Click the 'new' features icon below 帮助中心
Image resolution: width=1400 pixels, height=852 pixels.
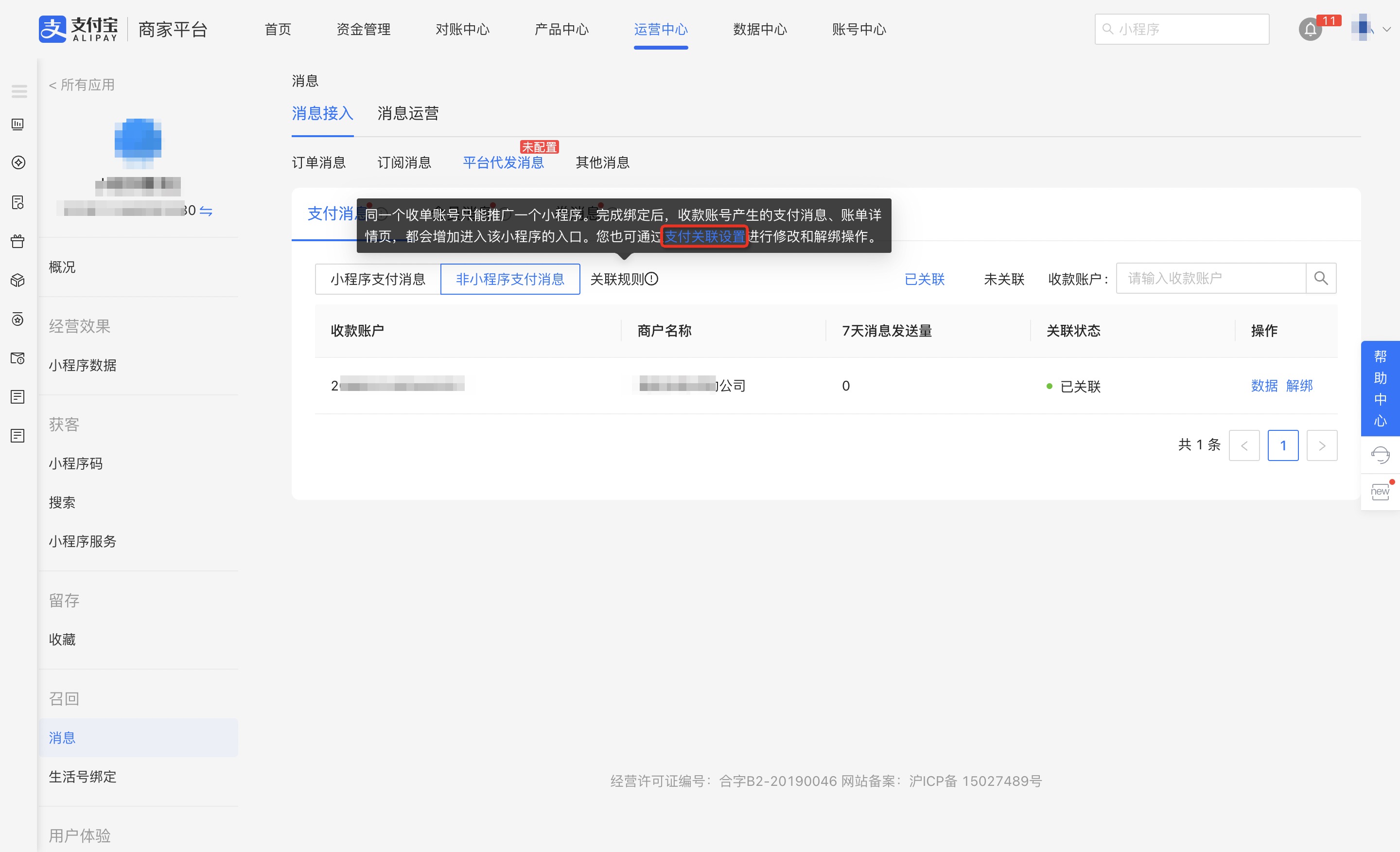coord(1381,491)
